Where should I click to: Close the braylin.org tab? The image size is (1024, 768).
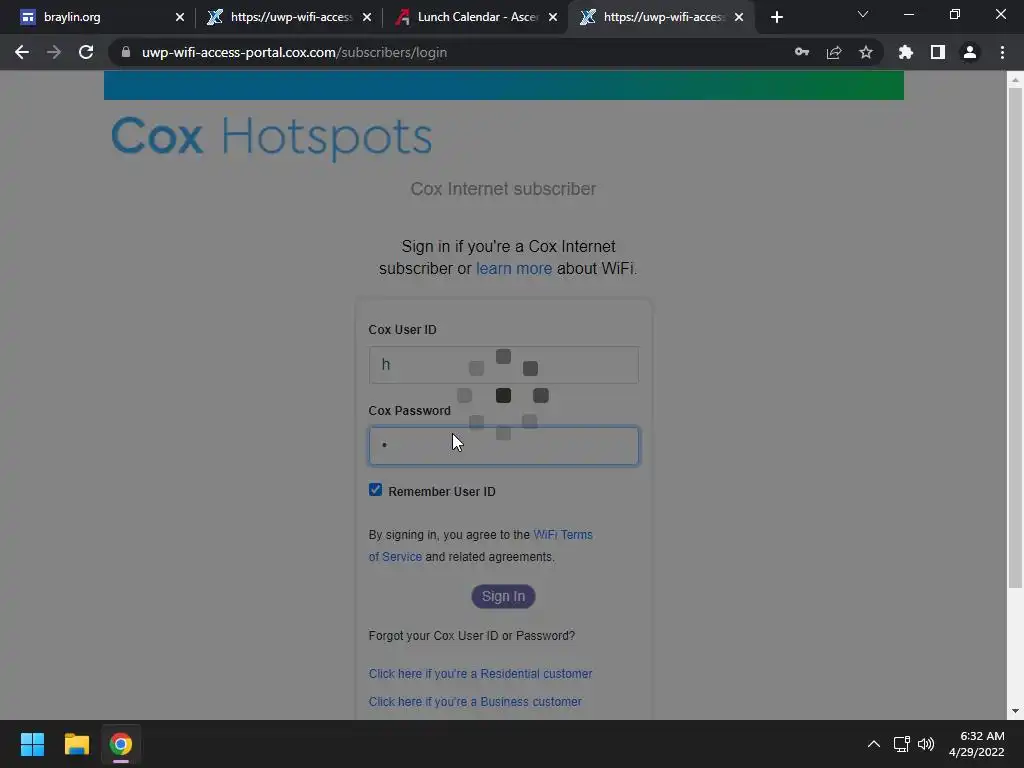(180, 17)
